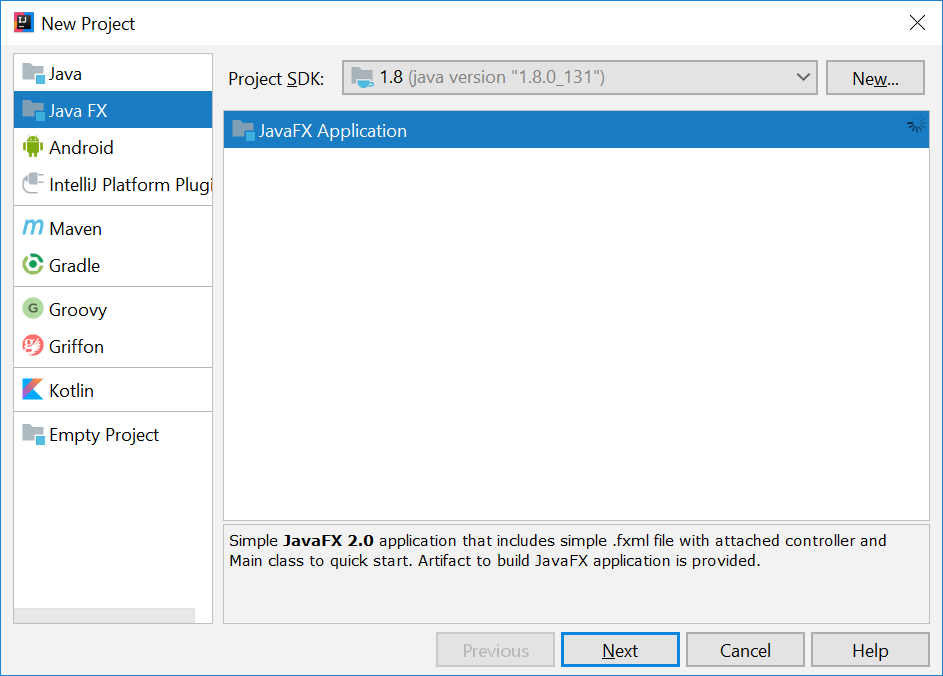Click the Project SDK dropdown arrow
This screenshot has width=943, height=676.
click(x=802, y=77)
